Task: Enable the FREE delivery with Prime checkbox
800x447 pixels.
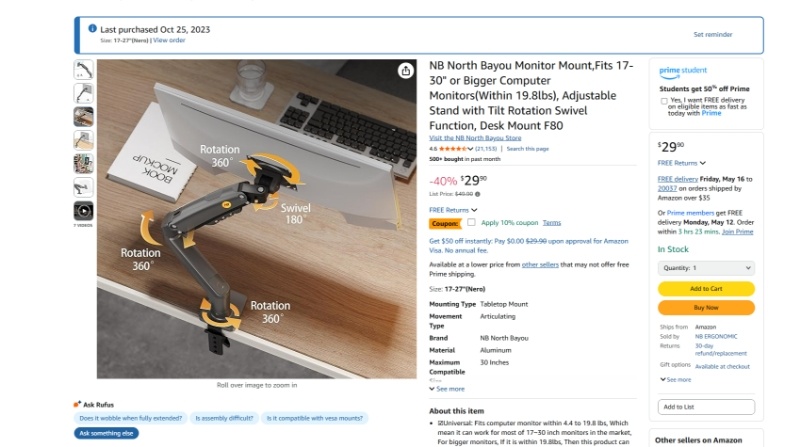Action: coord(664,101)
